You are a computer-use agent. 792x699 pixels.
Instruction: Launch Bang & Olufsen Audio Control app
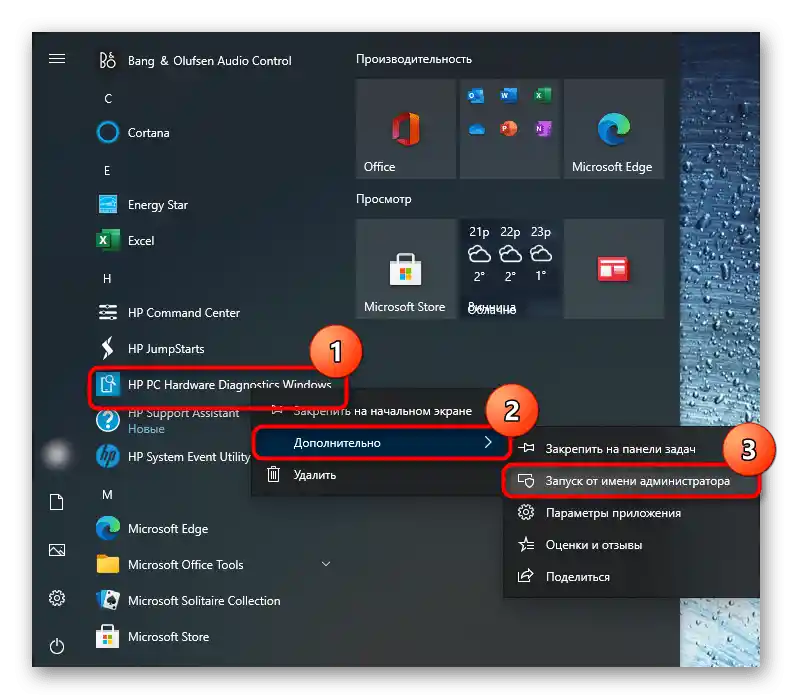pyautogui.click(x=194, y=61)
